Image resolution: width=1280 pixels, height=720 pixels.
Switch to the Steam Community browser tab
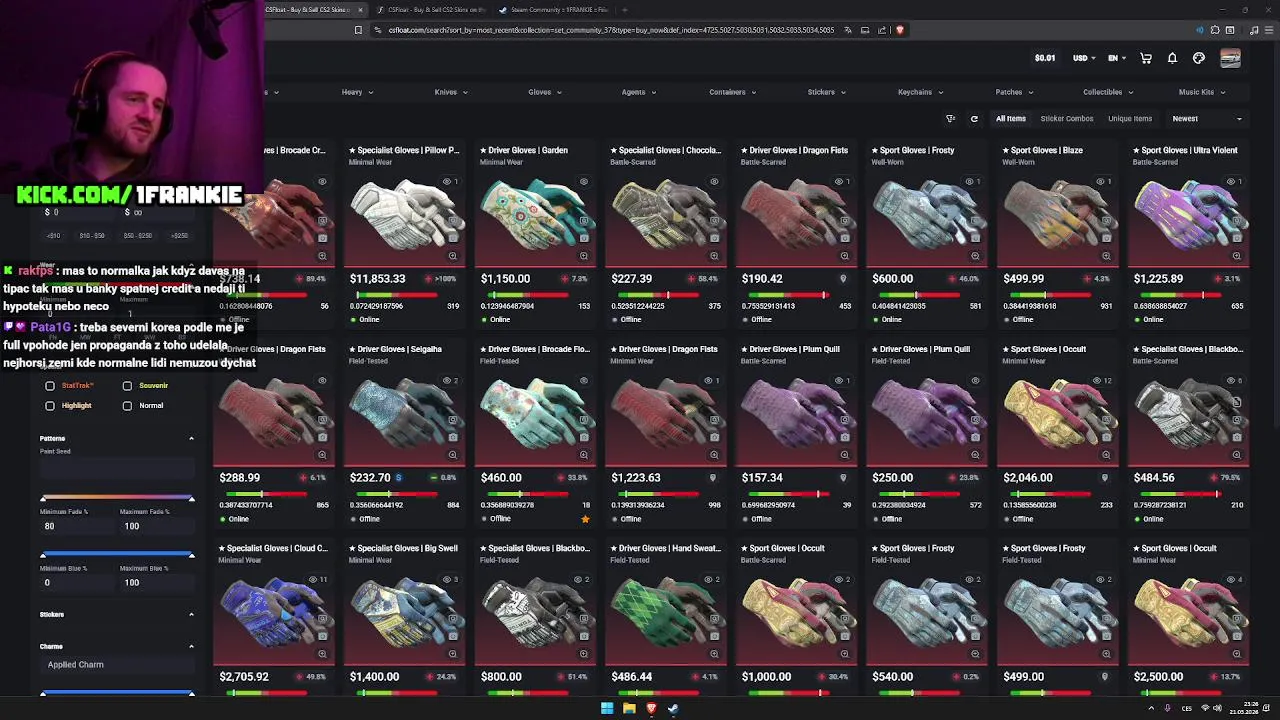click(553, 10)
